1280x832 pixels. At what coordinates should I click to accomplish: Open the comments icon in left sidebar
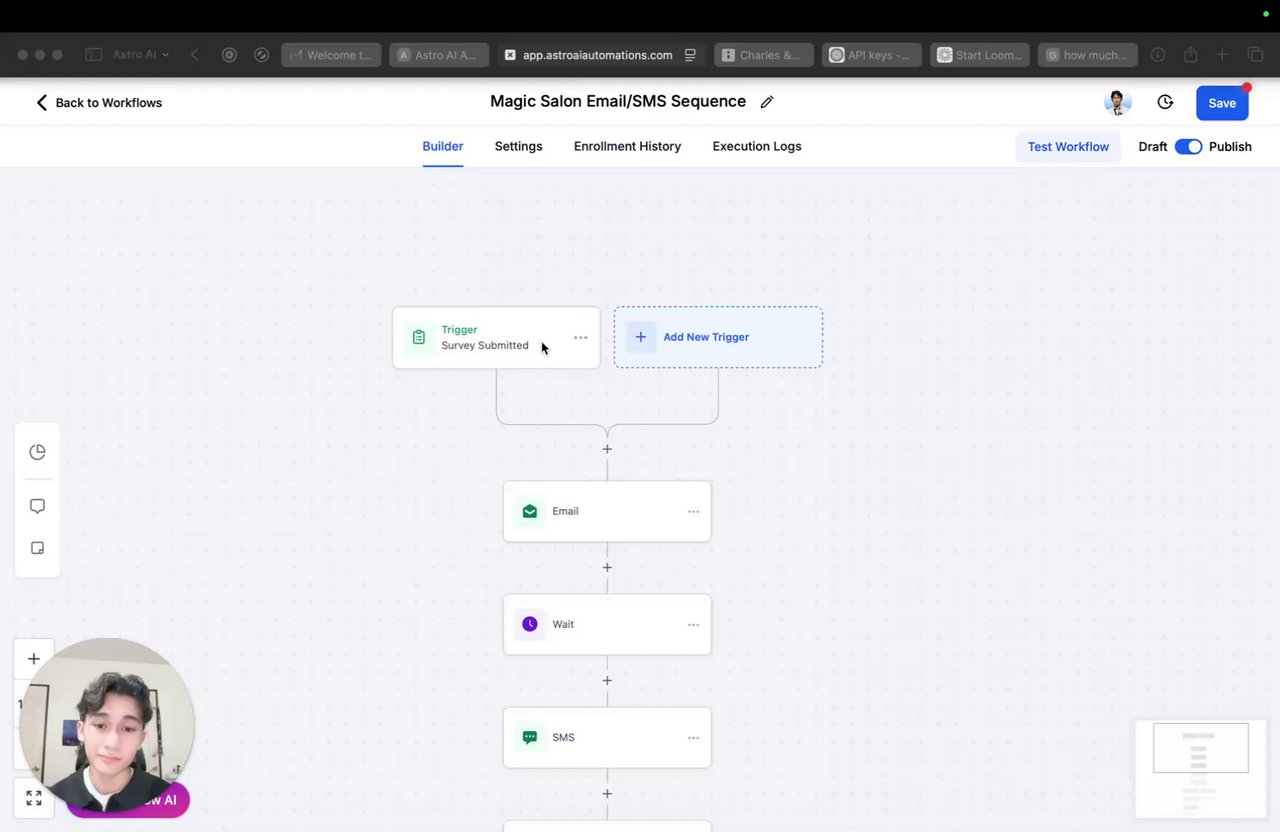[x=37, y=506]
